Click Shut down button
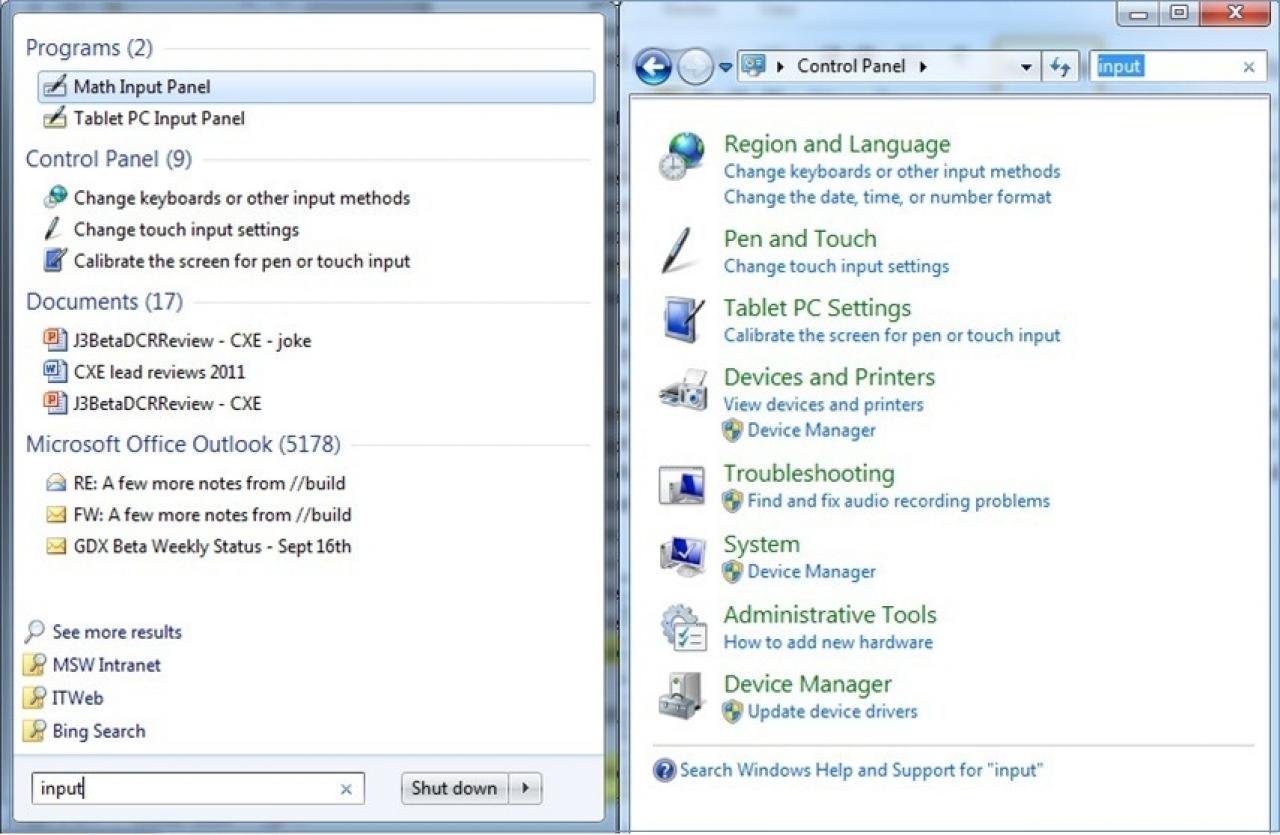The width and height of the screenshot is (1280, 835). click(x=455, y=788)
